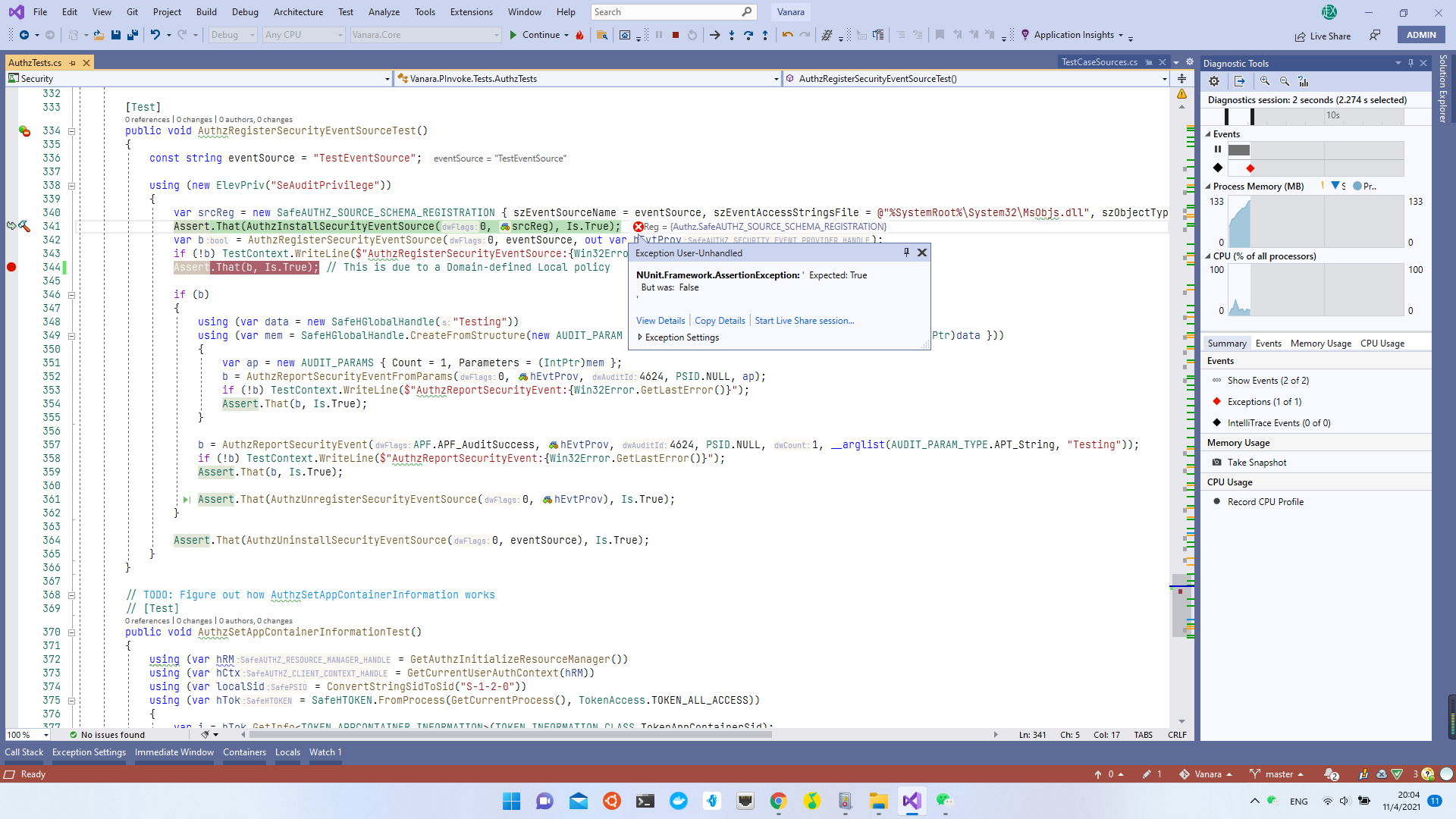The height and width of the screenshot is (819, 1456).
Task: Switch to Memory Usage tab
Action: (1321, 344)
